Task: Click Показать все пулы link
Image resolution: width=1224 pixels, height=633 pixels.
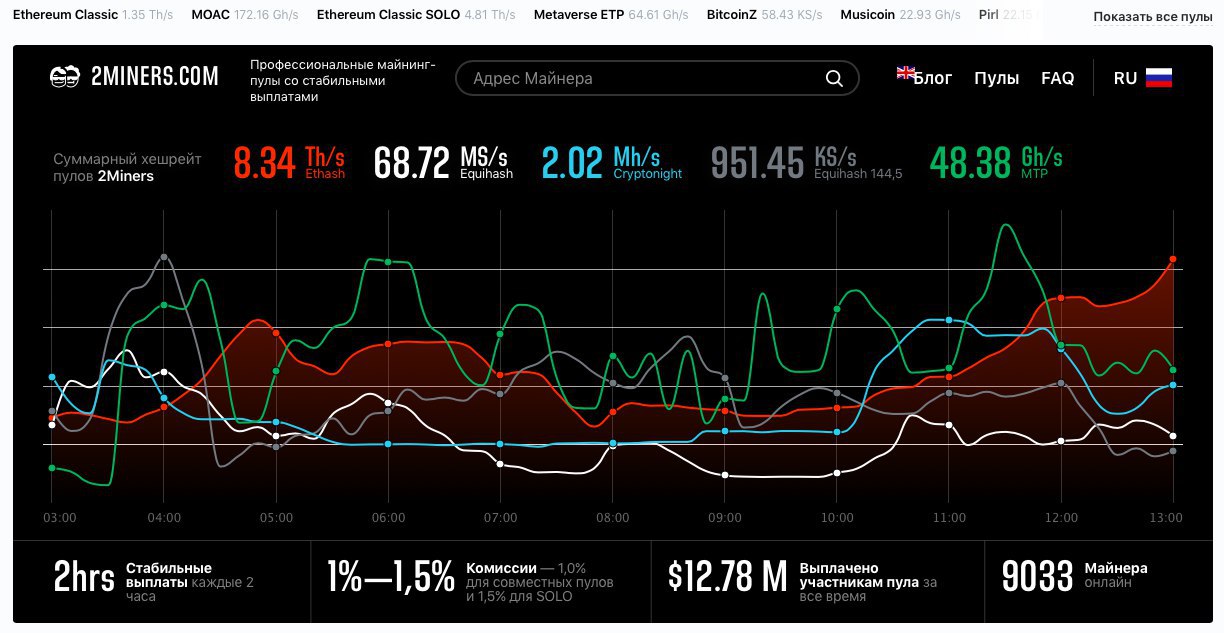Action: [x=1152, y=17]
